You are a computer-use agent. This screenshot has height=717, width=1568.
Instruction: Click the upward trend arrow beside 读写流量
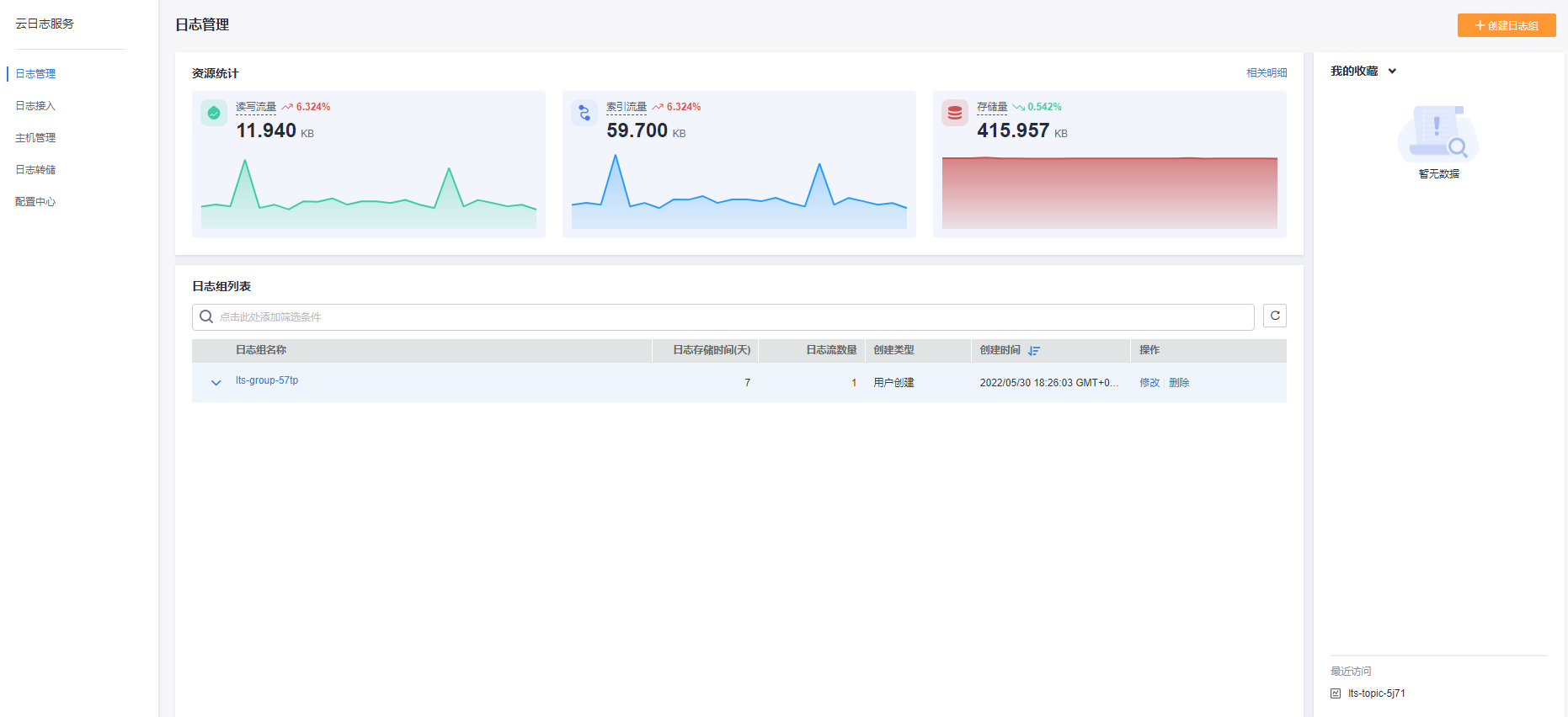287,107
